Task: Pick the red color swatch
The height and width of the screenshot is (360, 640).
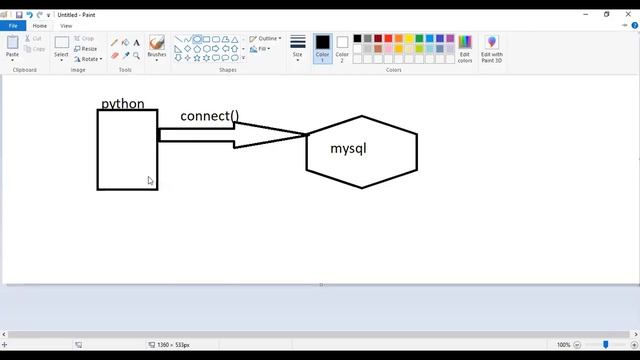Action: pos(388,38)
